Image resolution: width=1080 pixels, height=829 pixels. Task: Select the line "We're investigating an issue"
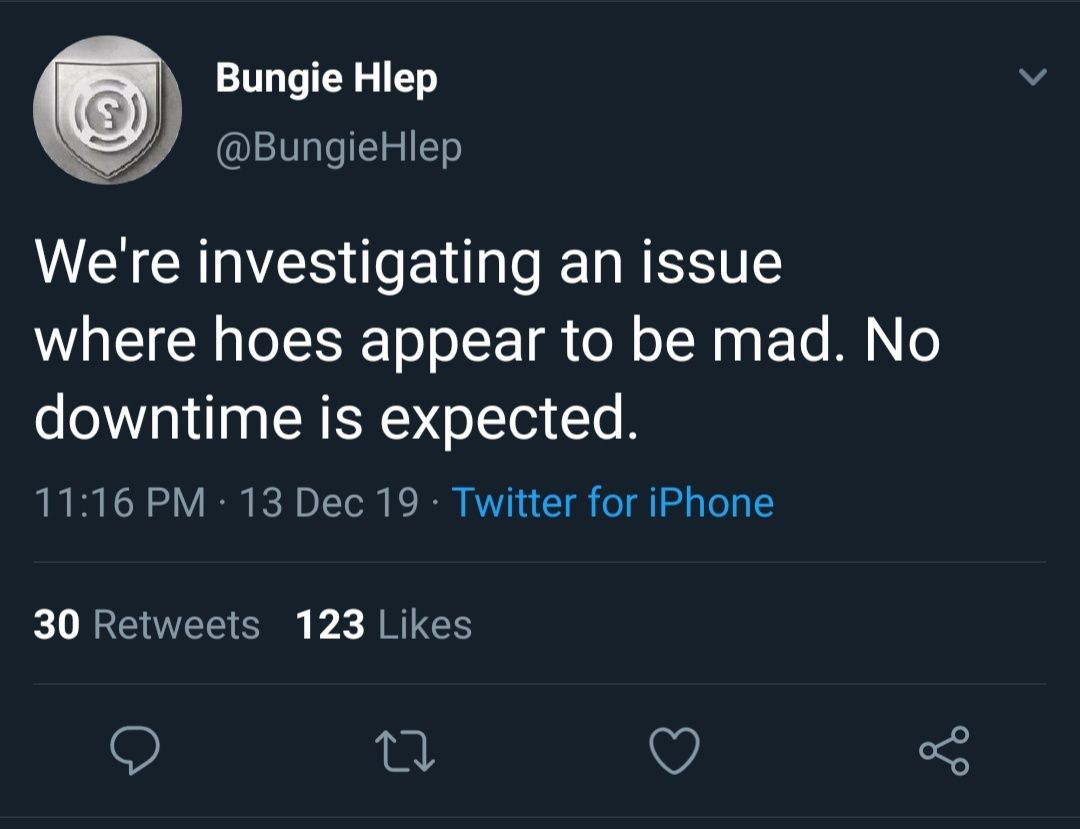pyautogui.click(x=408, y=264)
